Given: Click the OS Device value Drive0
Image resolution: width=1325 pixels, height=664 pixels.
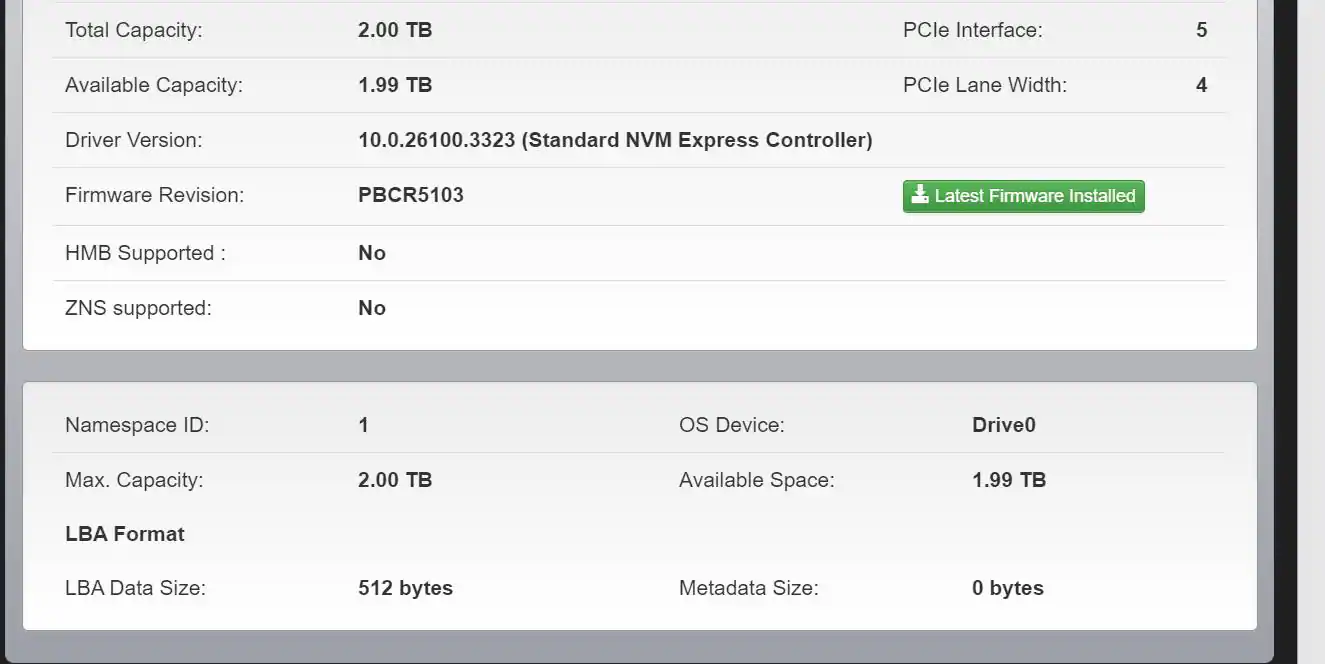Looking at the screenshot, I should [1004, 425].
